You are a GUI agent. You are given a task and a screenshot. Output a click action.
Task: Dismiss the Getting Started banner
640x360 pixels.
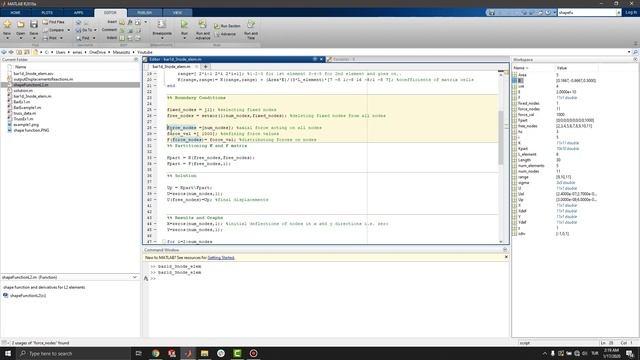click(x=506, y=257)
